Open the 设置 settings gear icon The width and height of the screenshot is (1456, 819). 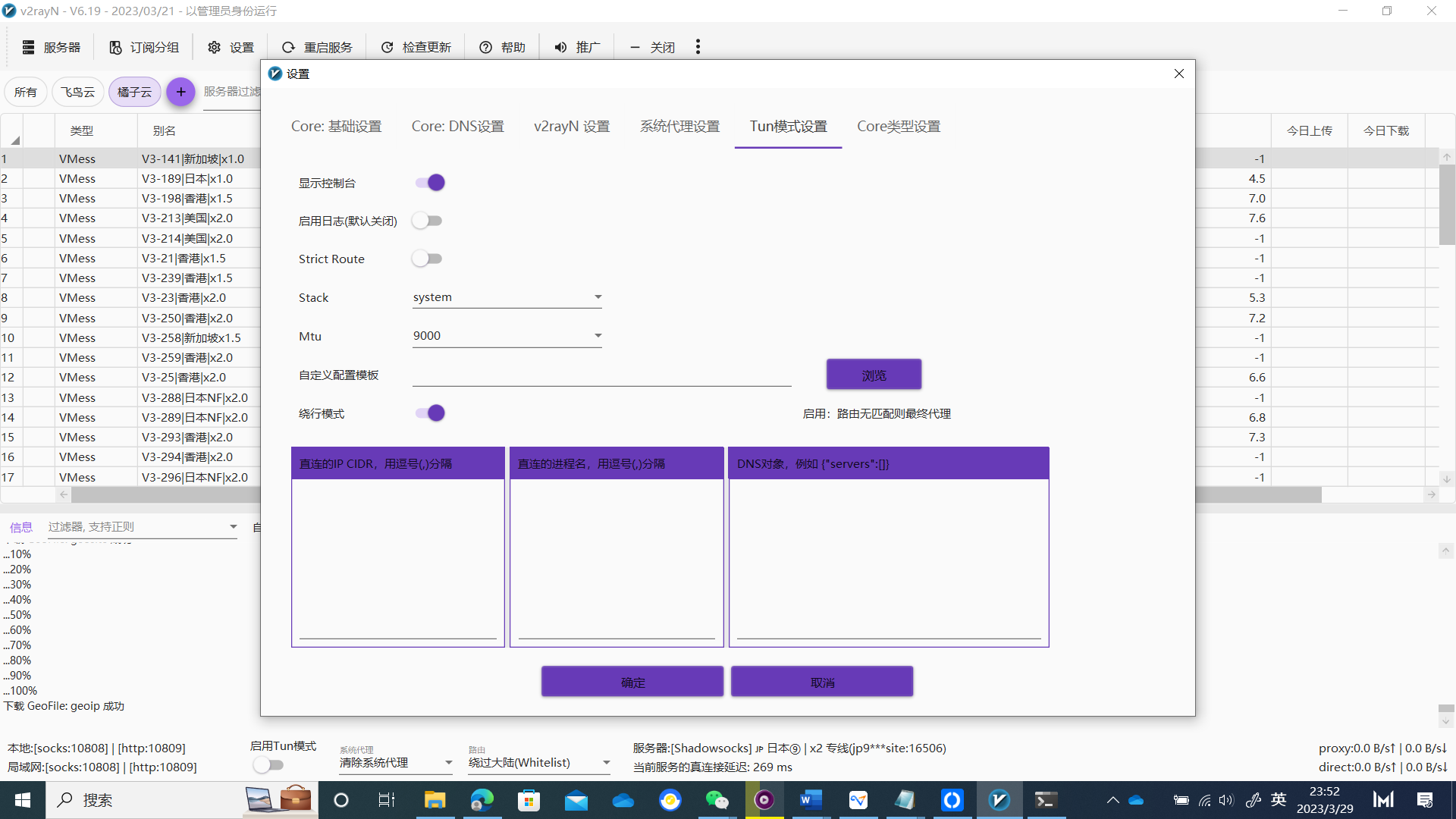pos(215,46)
